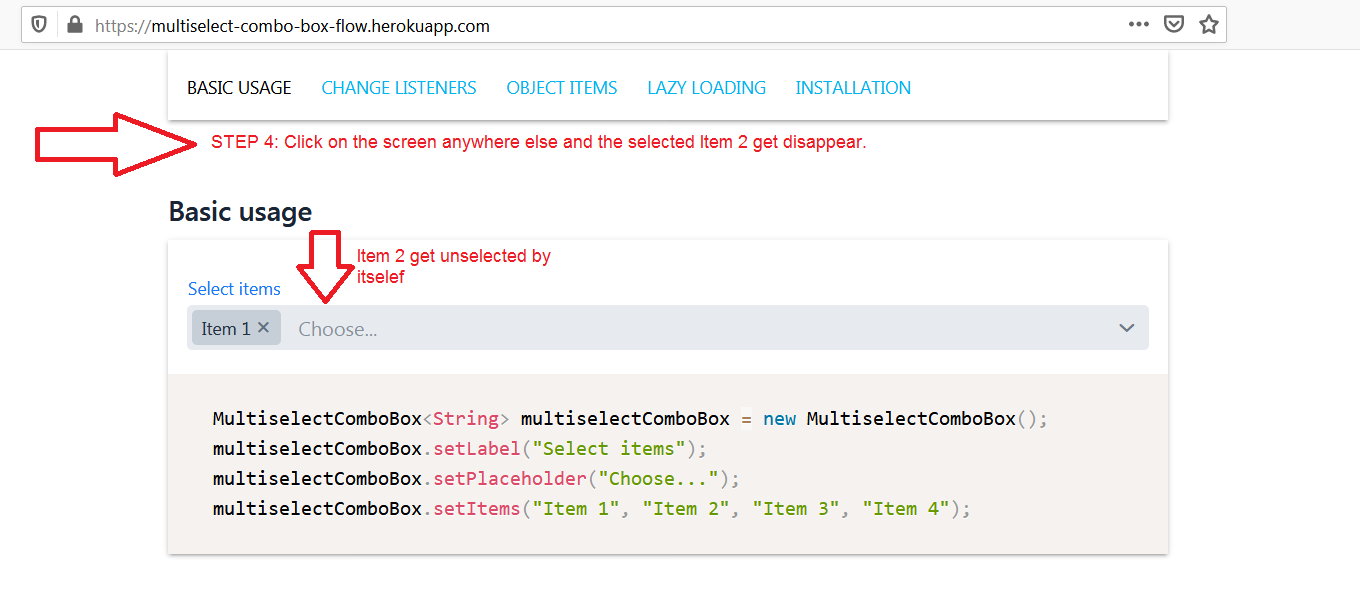Bookmark this page with the star icon
This screenshot has height=604, width=1360.
click(1208, 25)
